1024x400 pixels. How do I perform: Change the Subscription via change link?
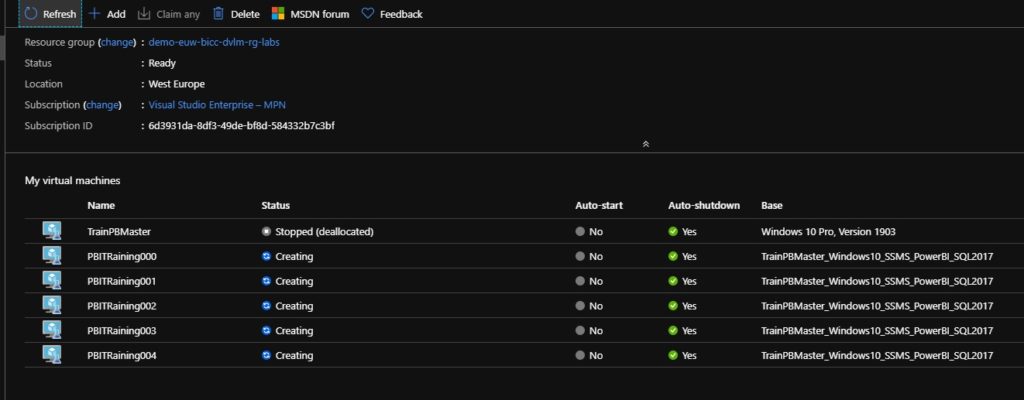tap(103, 105)
